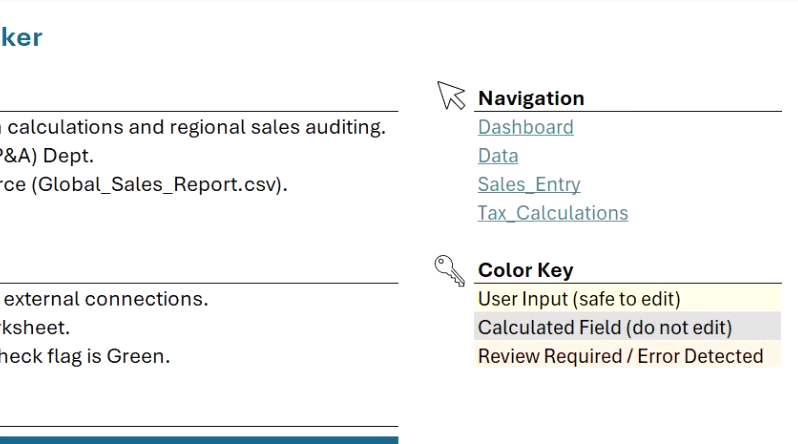Select the gray Calculated Field swatch cell
Viewport: 798px width, 444px height.
[x=628, y=327]
